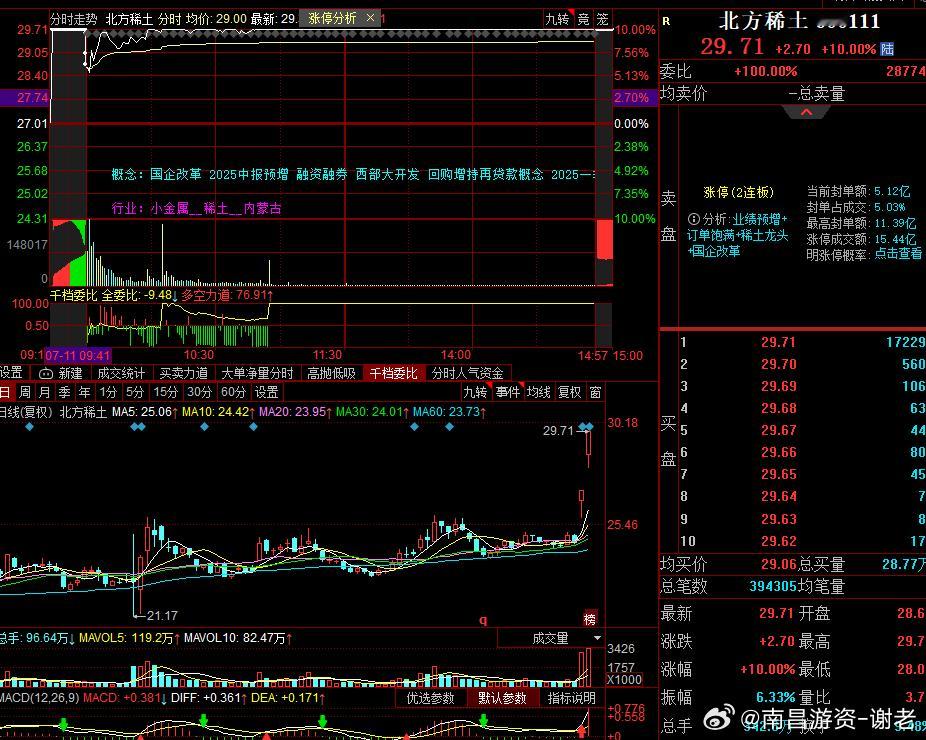The width and height of the screenshot is (926, 740).
Task: Select the 千档委比 indicator tab
Action: (x=393, y=373)
